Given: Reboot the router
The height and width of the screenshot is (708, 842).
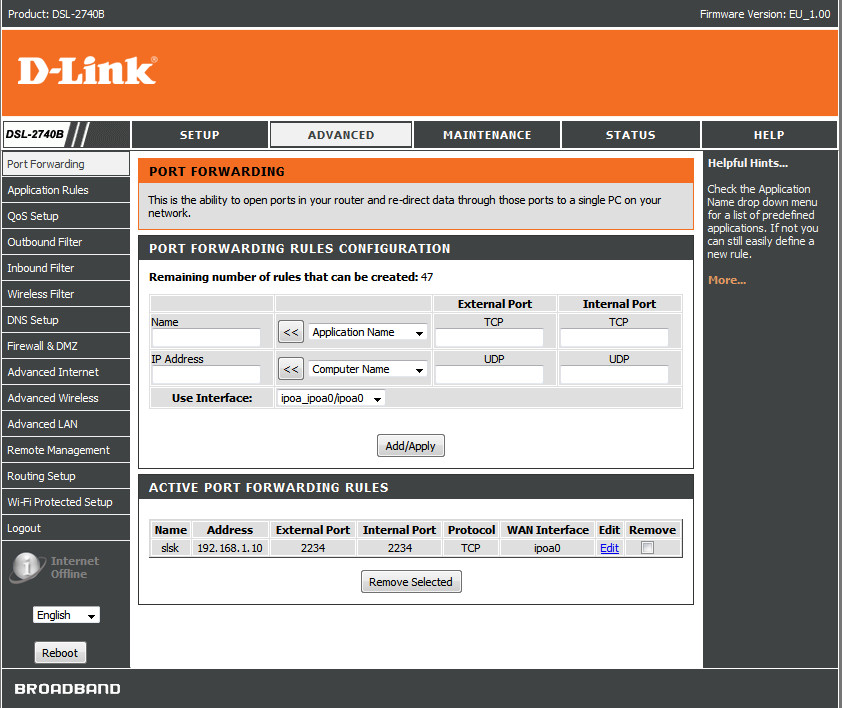Looking at the screenshot, I should point(60,652).
